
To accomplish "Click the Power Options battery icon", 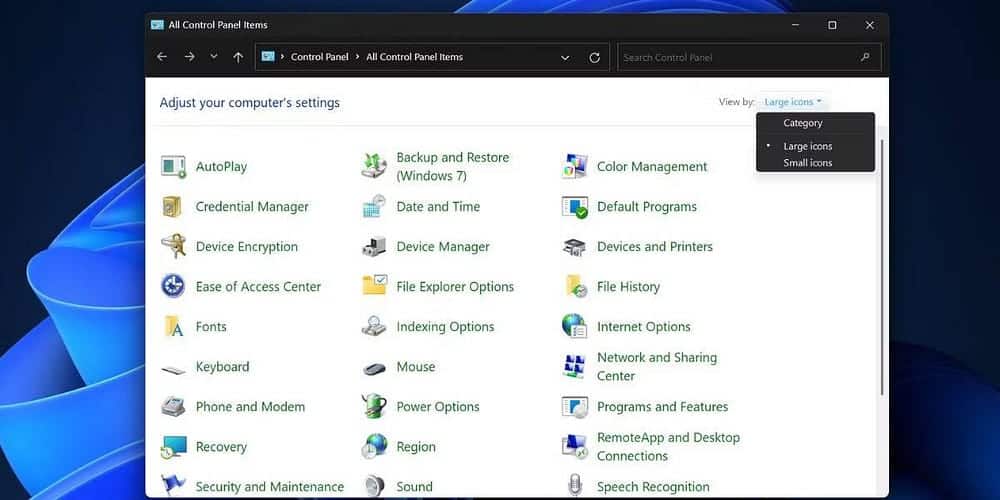I will tap(374, 406).
